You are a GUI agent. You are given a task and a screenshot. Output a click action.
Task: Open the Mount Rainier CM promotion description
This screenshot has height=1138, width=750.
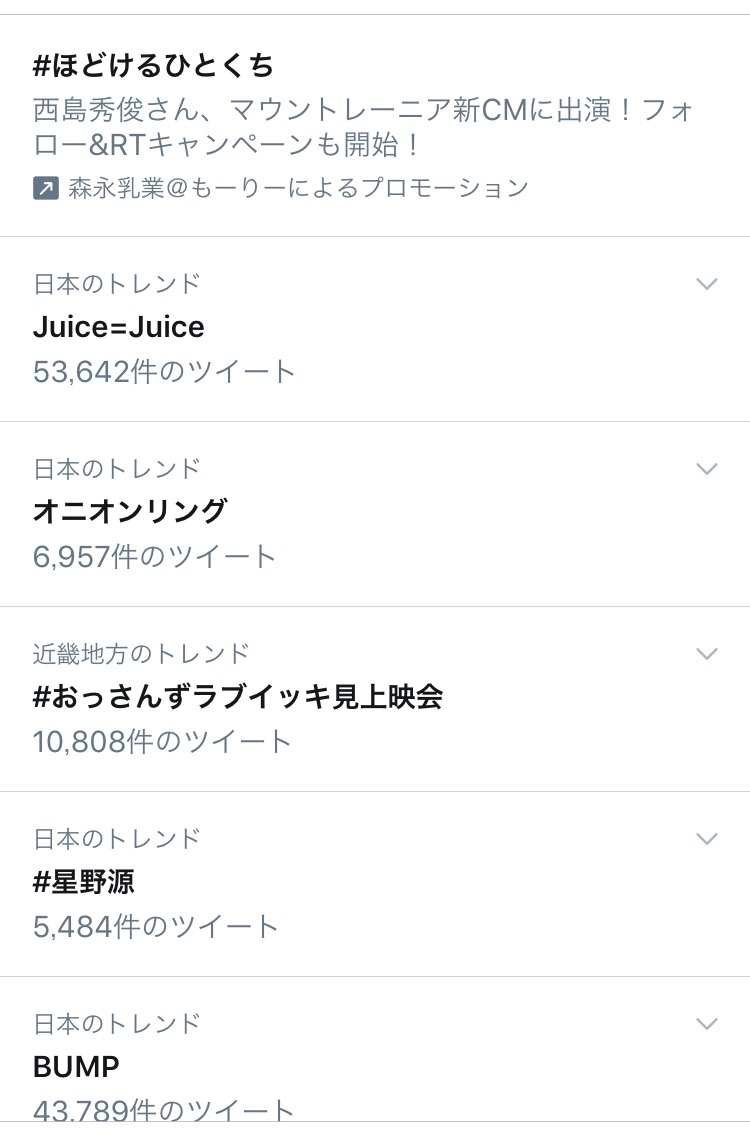(363, 127)
